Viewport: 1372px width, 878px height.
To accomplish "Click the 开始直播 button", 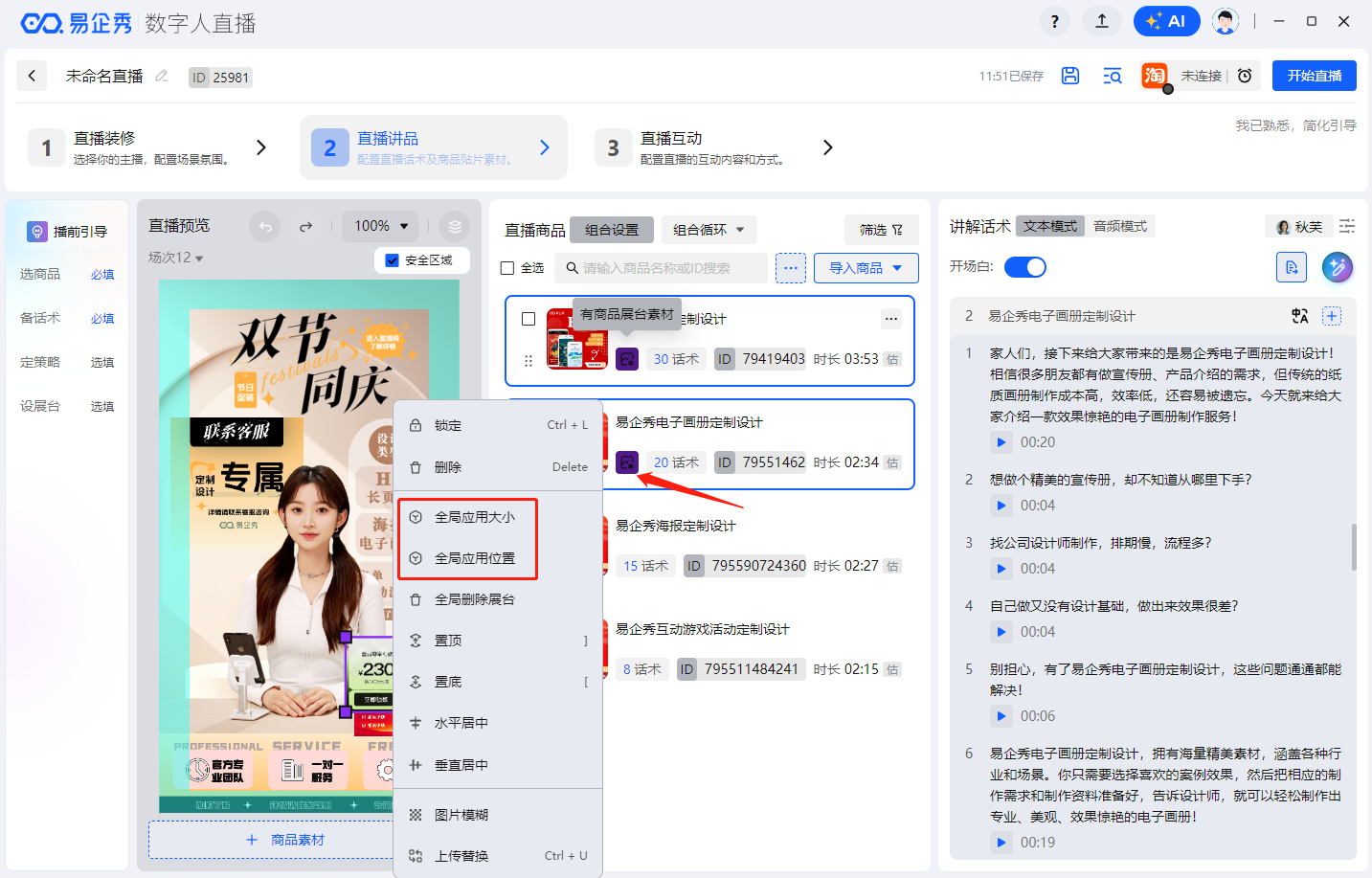I will point(1315,76).
